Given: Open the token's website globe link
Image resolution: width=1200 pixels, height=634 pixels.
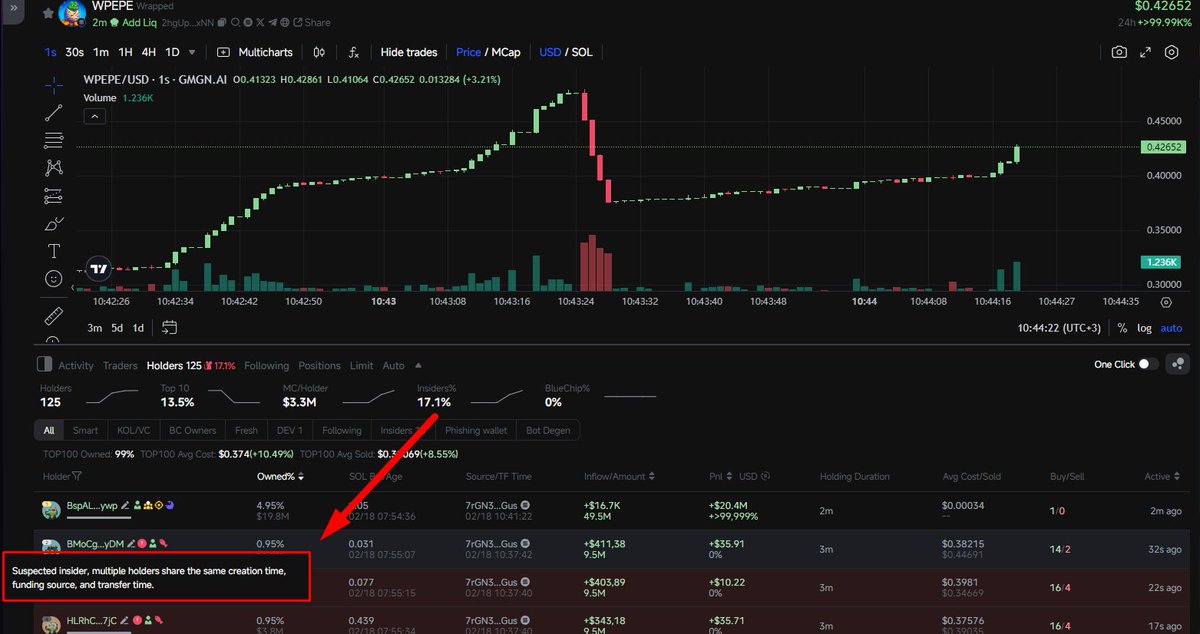Looking at the screenshot, I should click(x=285, y=22).
